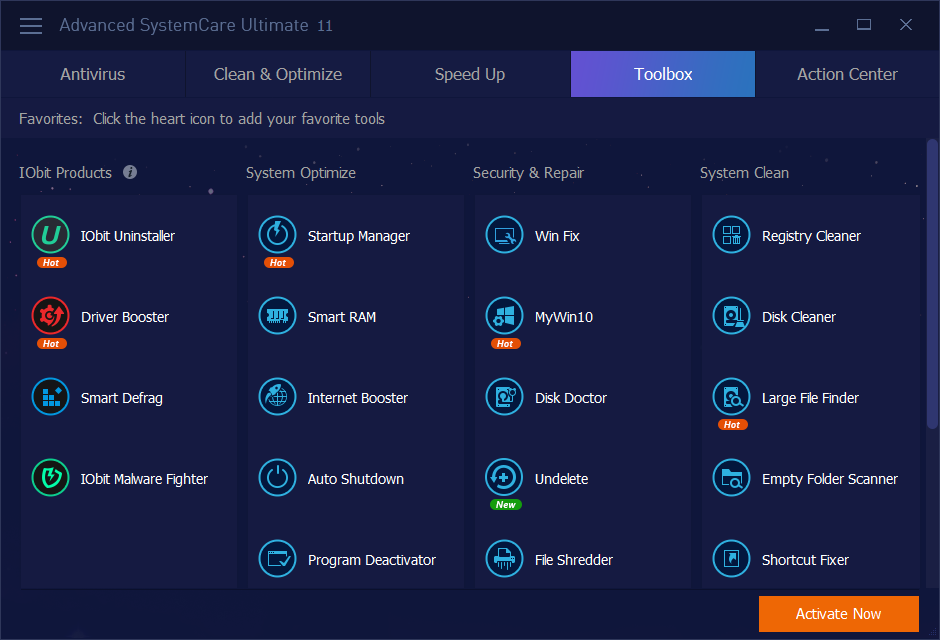
Task: Launch Internet Booster rocket icon
Action: point(278,397)
